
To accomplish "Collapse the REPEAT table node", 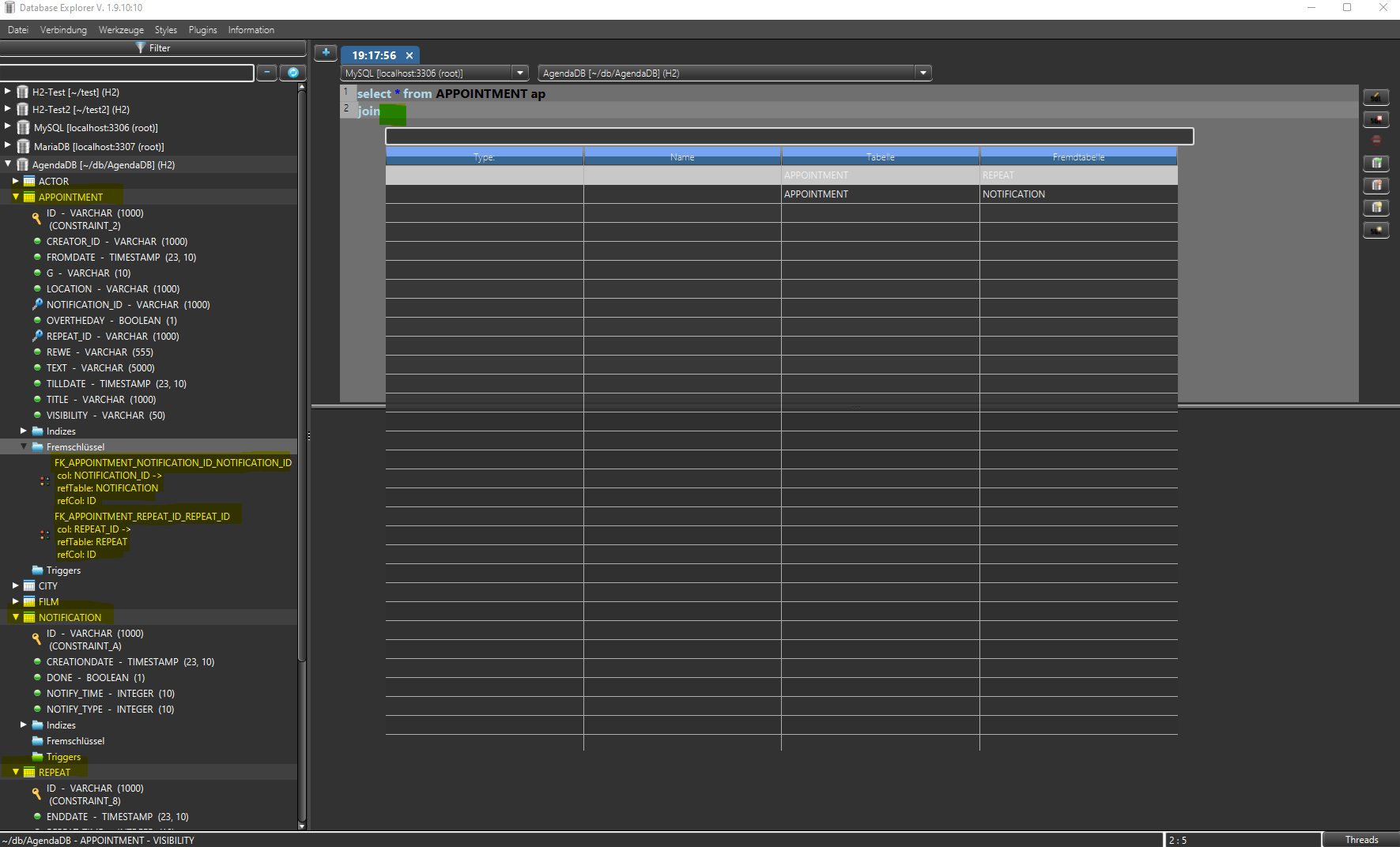I will click(x=16, y=772).
